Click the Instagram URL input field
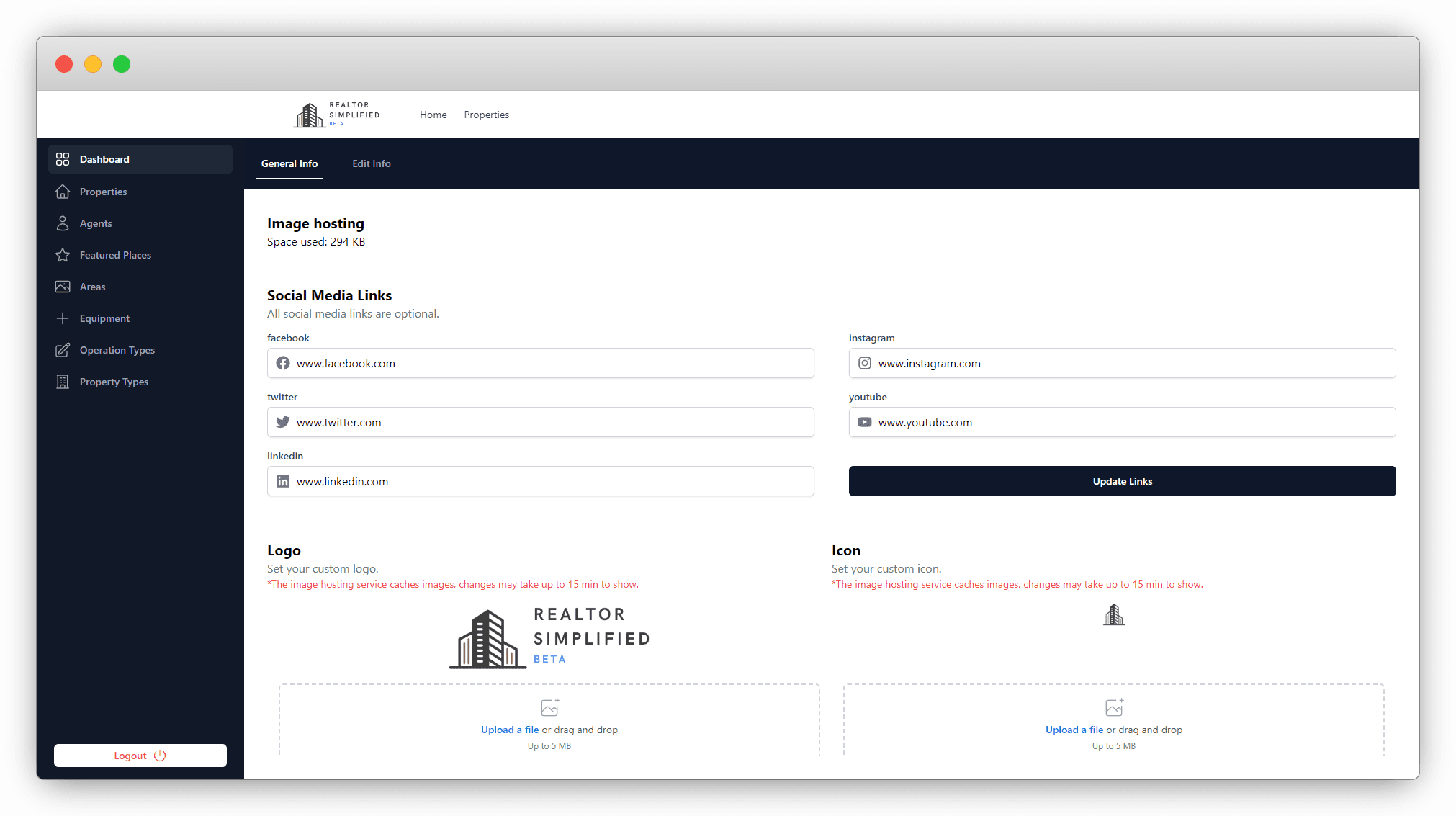Screen dimensions: 1456x816 pyautogui.click(x=1122, y=362)
